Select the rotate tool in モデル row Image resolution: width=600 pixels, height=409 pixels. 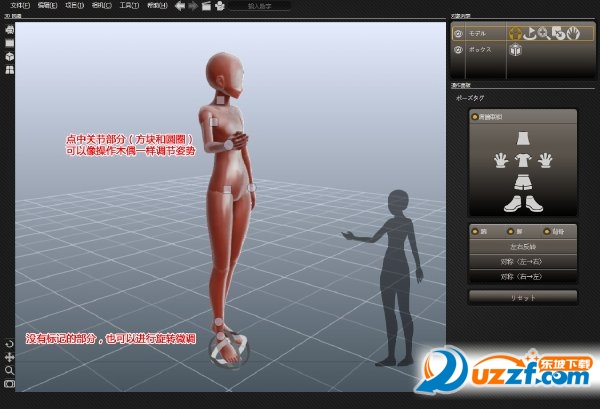point(530,34)
